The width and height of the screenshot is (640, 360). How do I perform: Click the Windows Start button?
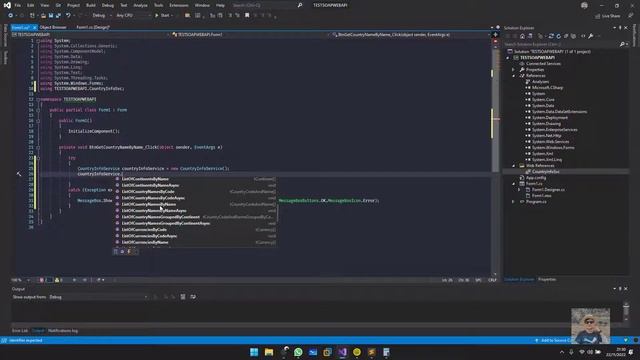click(x=254, y=352)
